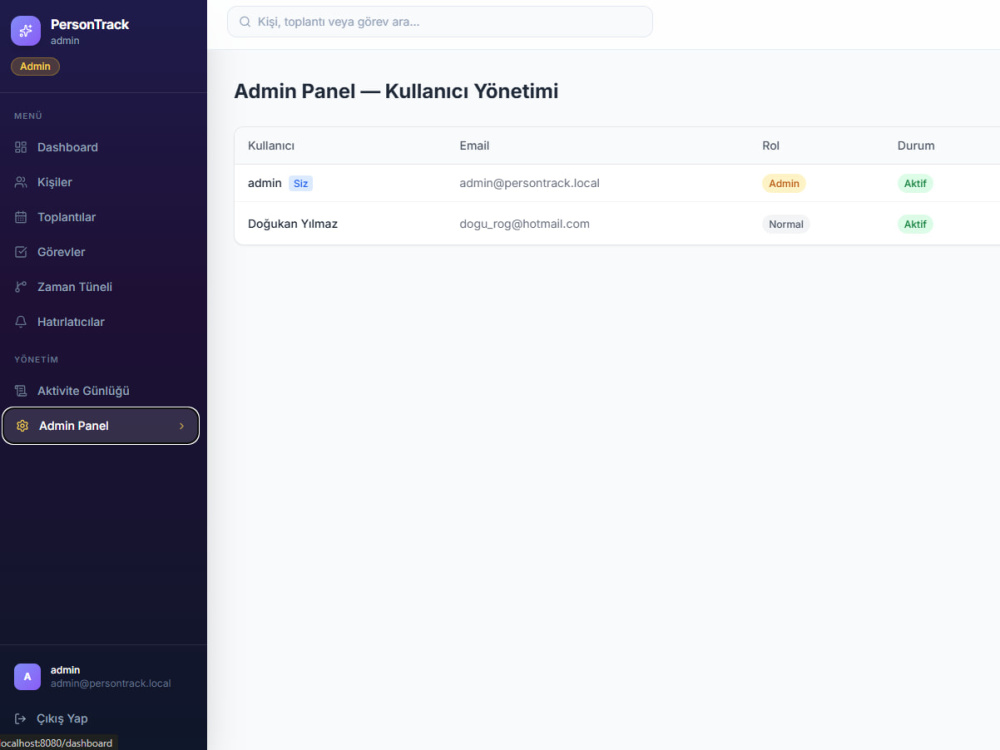The height and width of the screenshot is (750, 1000).
Task: Select the Hatırlatıcılar menu entry
Action: 101,322
